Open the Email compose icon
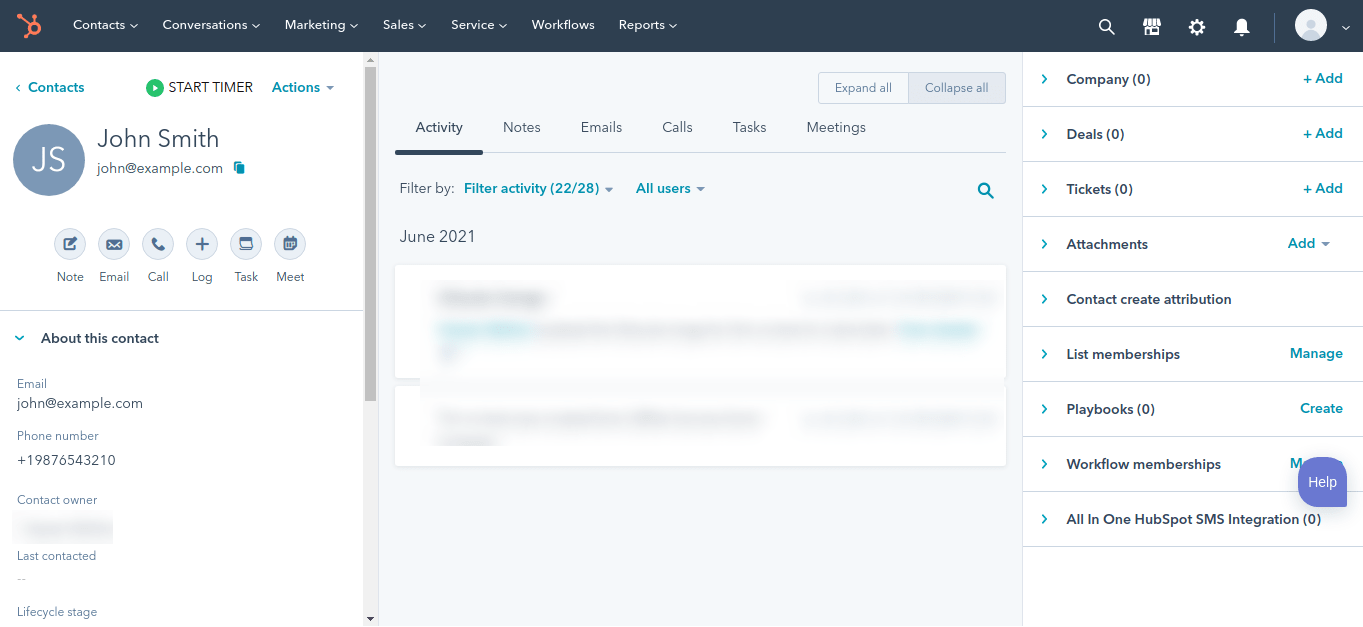 (x=113, y=244)
